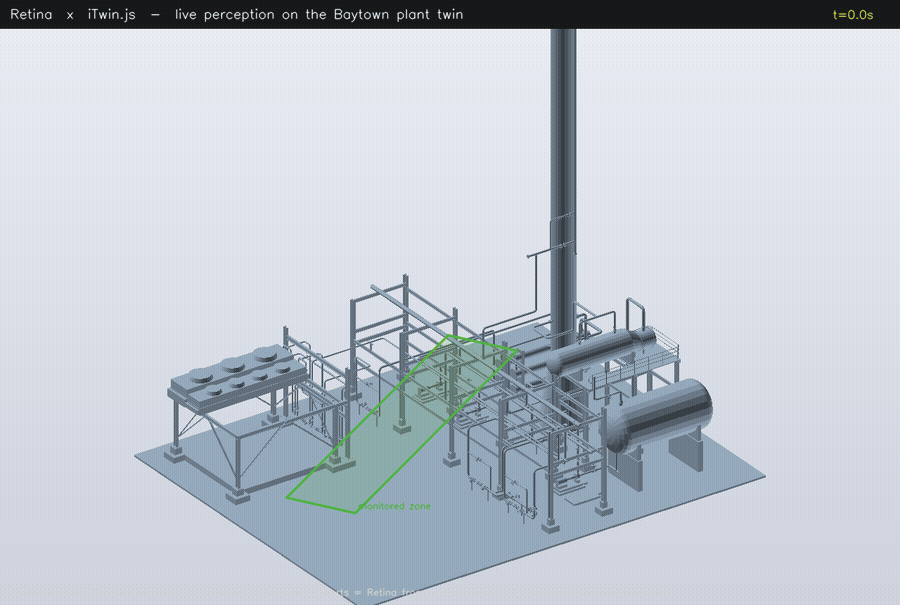Select the green monitored zone polygon

[x=402, y=424]
